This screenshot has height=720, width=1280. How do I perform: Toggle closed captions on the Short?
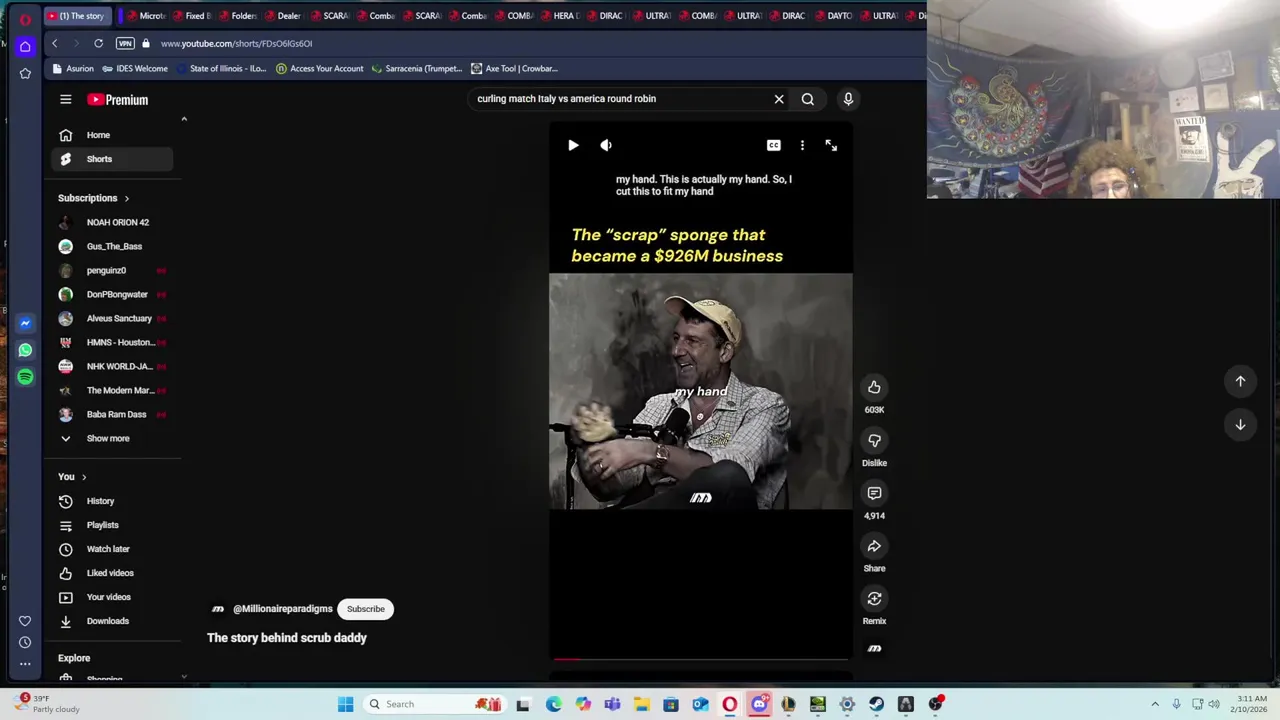(x=774, y=145)
